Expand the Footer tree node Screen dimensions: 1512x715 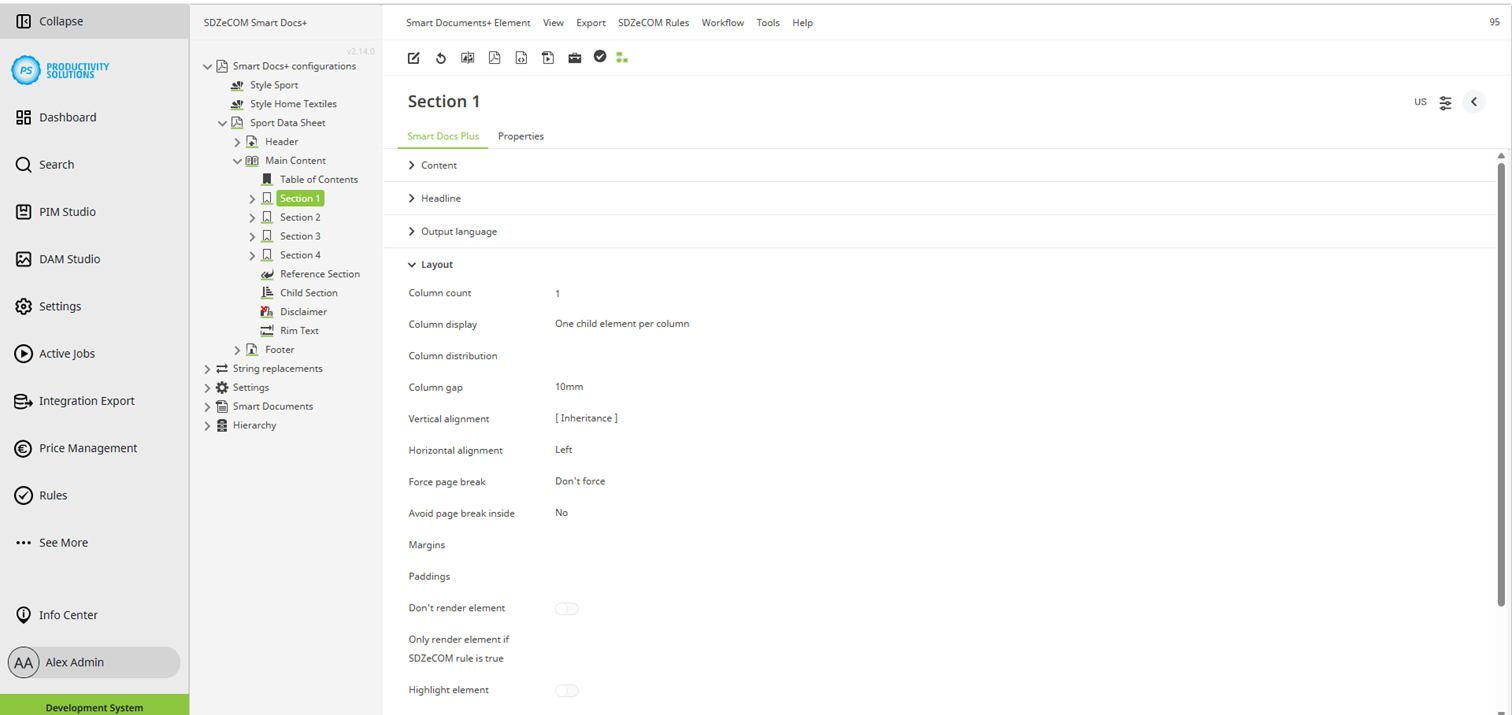(236, 349)
